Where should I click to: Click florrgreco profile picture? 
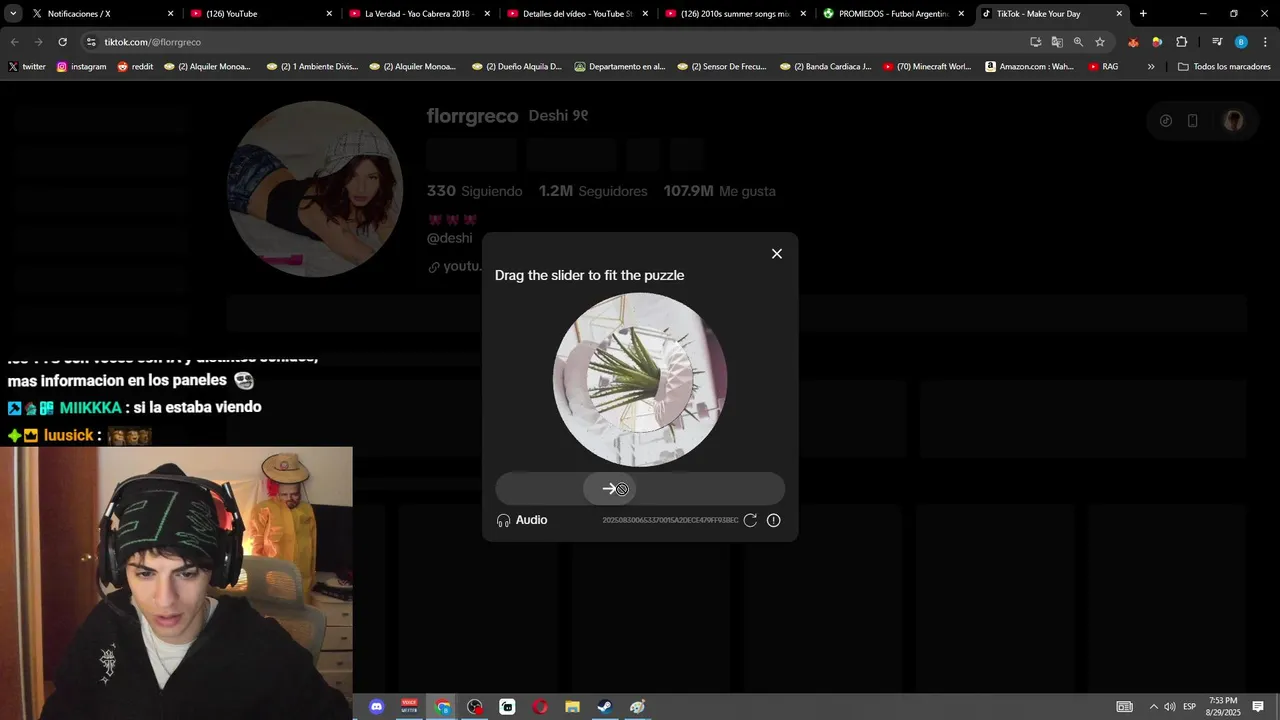315,189
